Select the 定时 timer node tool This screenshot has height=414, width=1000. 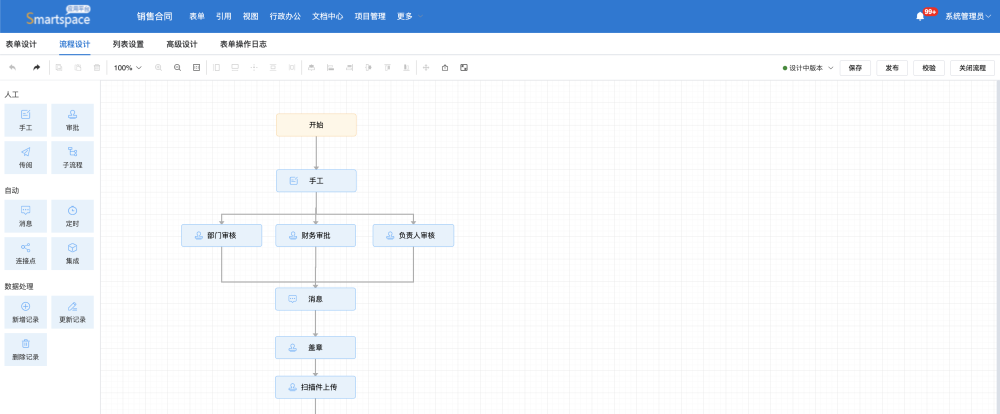point(72,216)
